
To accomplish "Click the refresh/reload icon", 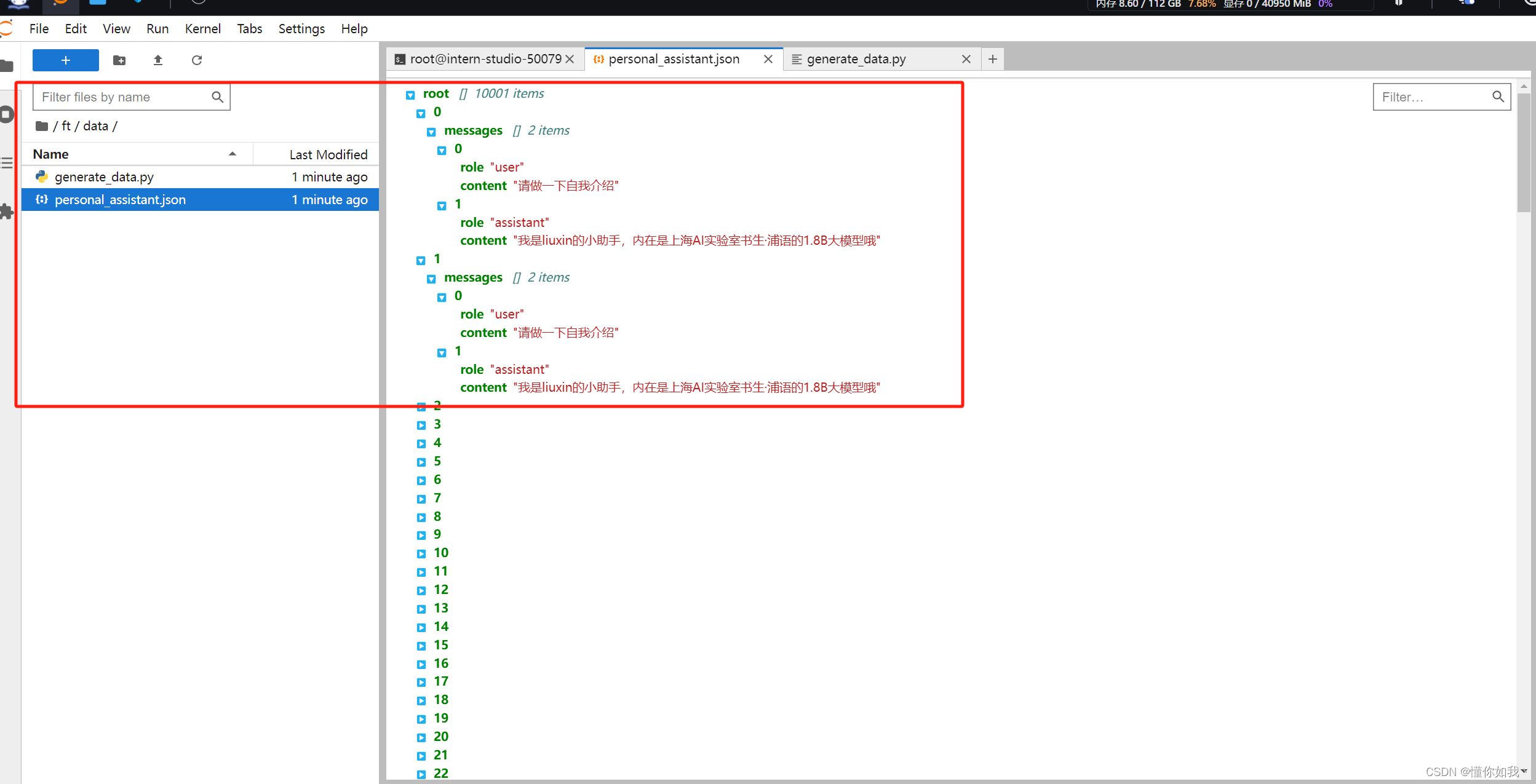I will pos(197,60).
